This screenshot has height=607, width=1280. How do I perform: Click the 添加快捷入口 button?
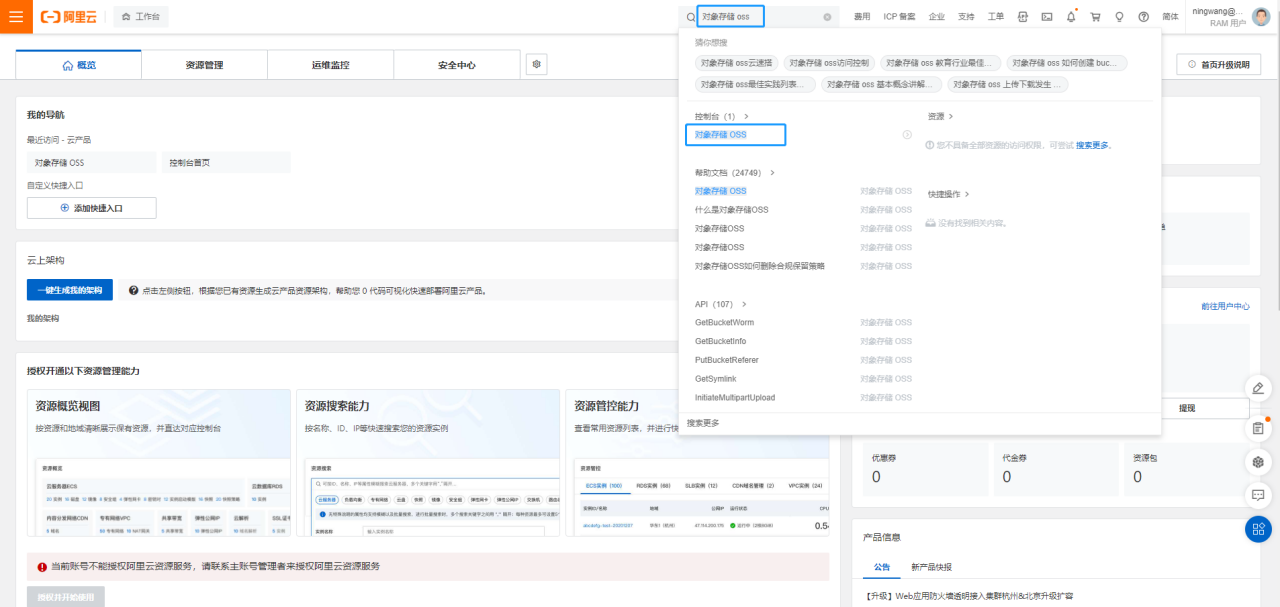(x=91, y=208)
